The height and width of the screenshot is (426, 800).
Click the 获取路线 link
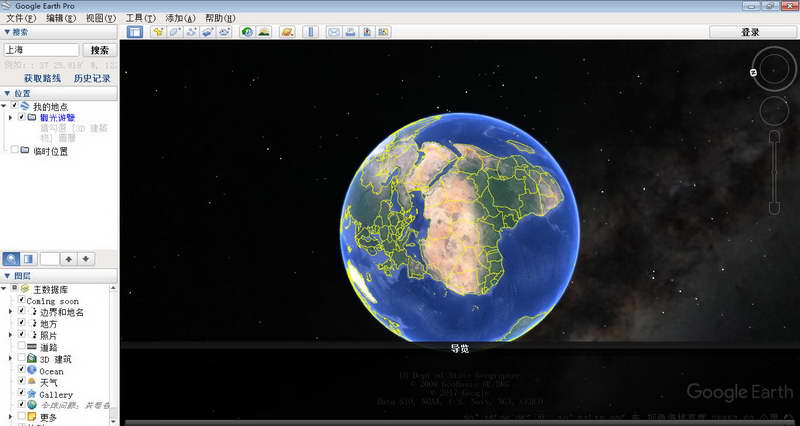(x=43, y=78)
